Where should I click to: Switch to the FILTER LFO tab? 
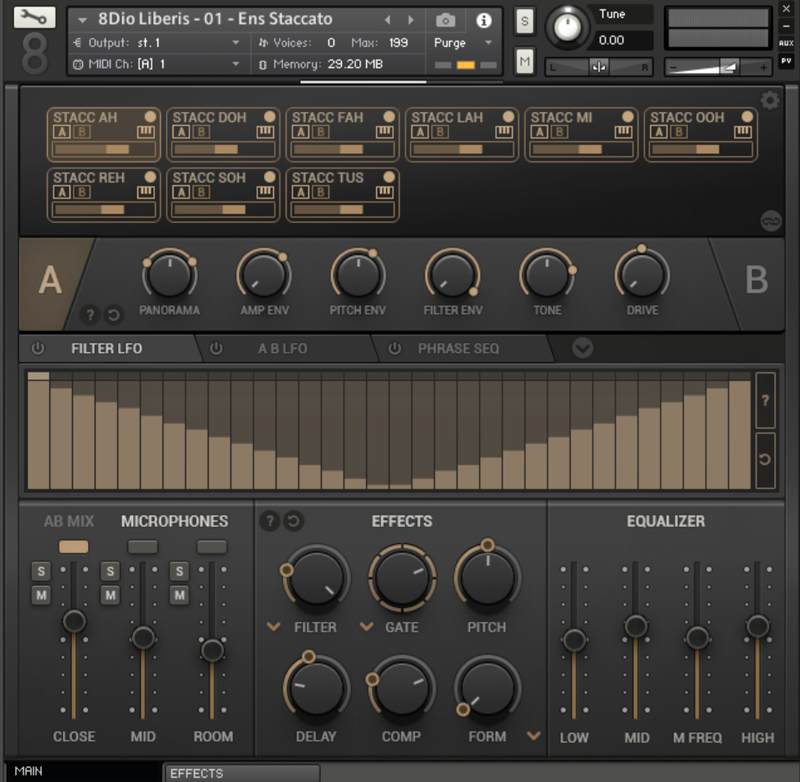pyautogui.click(x=107, y=348)
